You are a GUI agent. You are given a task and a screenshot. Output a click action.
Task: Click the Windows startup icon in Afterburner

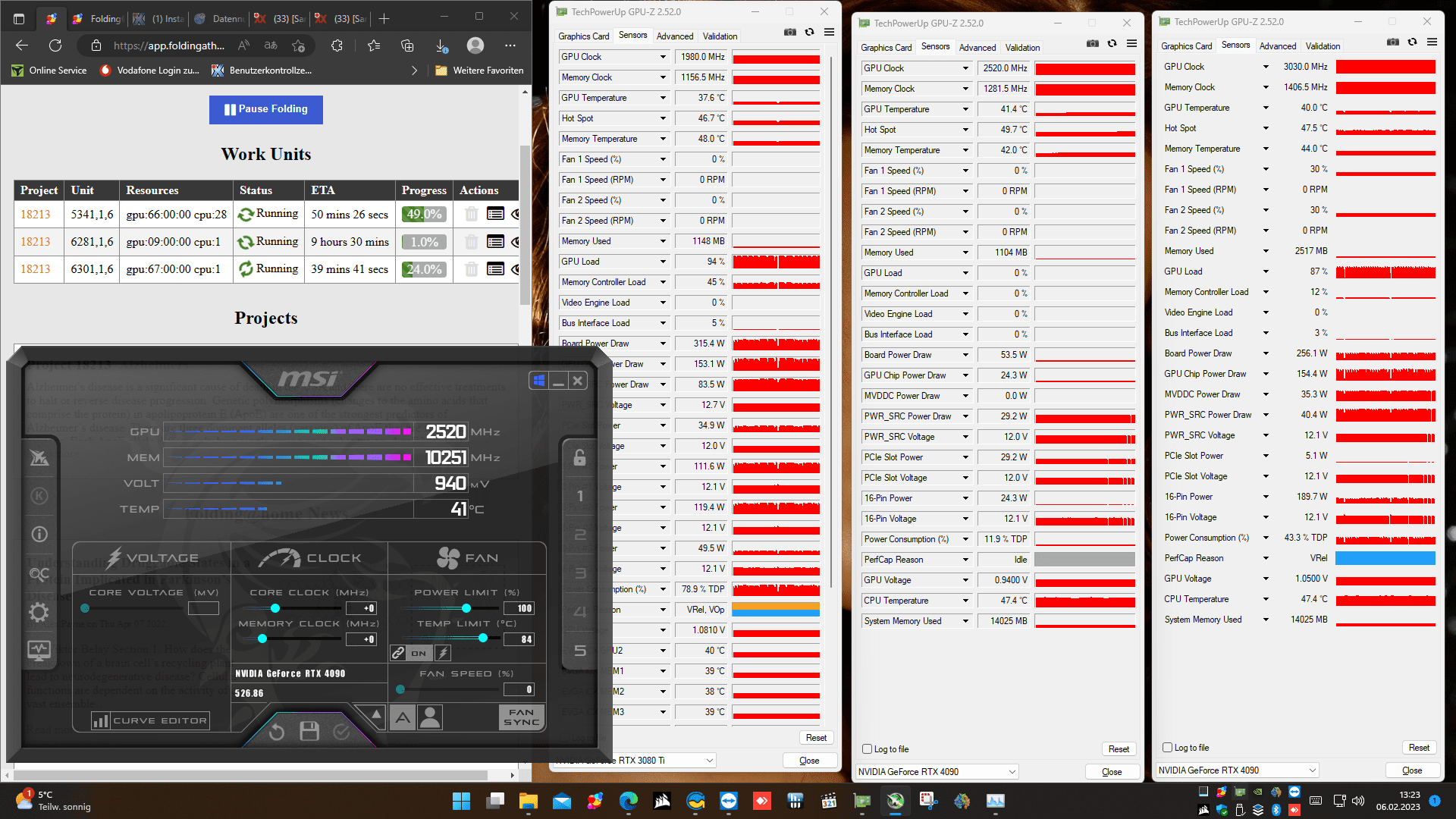pyautogui.click(x=539, y=381)
